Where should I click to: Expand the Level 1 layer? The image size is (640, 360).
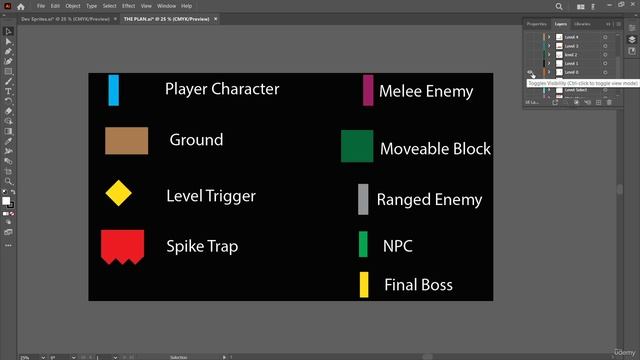[x=549, y=64]
